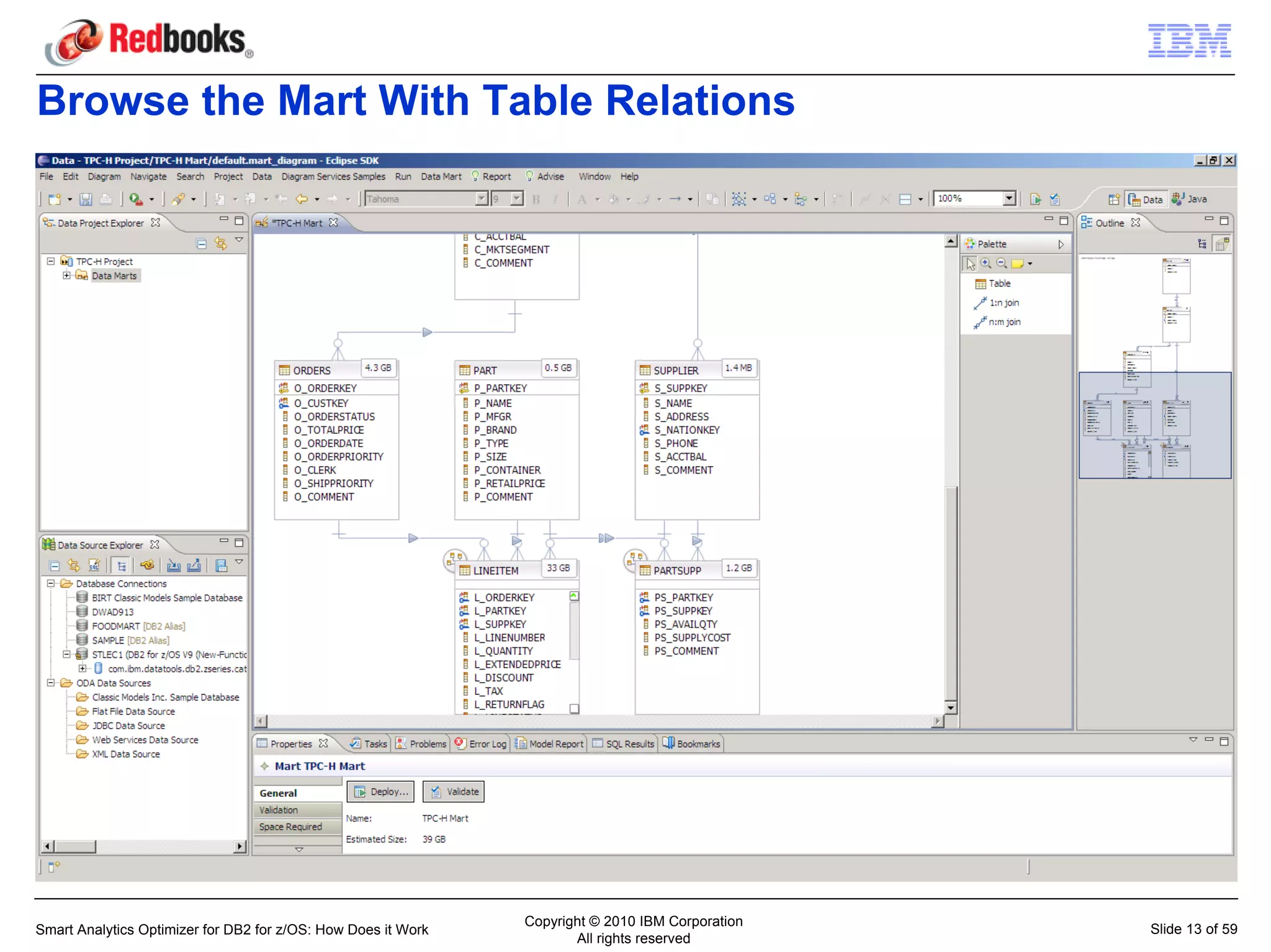Viewport: 1271px width, 952px height.
Task: Pick the n:m join palette tool
Action: click(x=997, y=322)
